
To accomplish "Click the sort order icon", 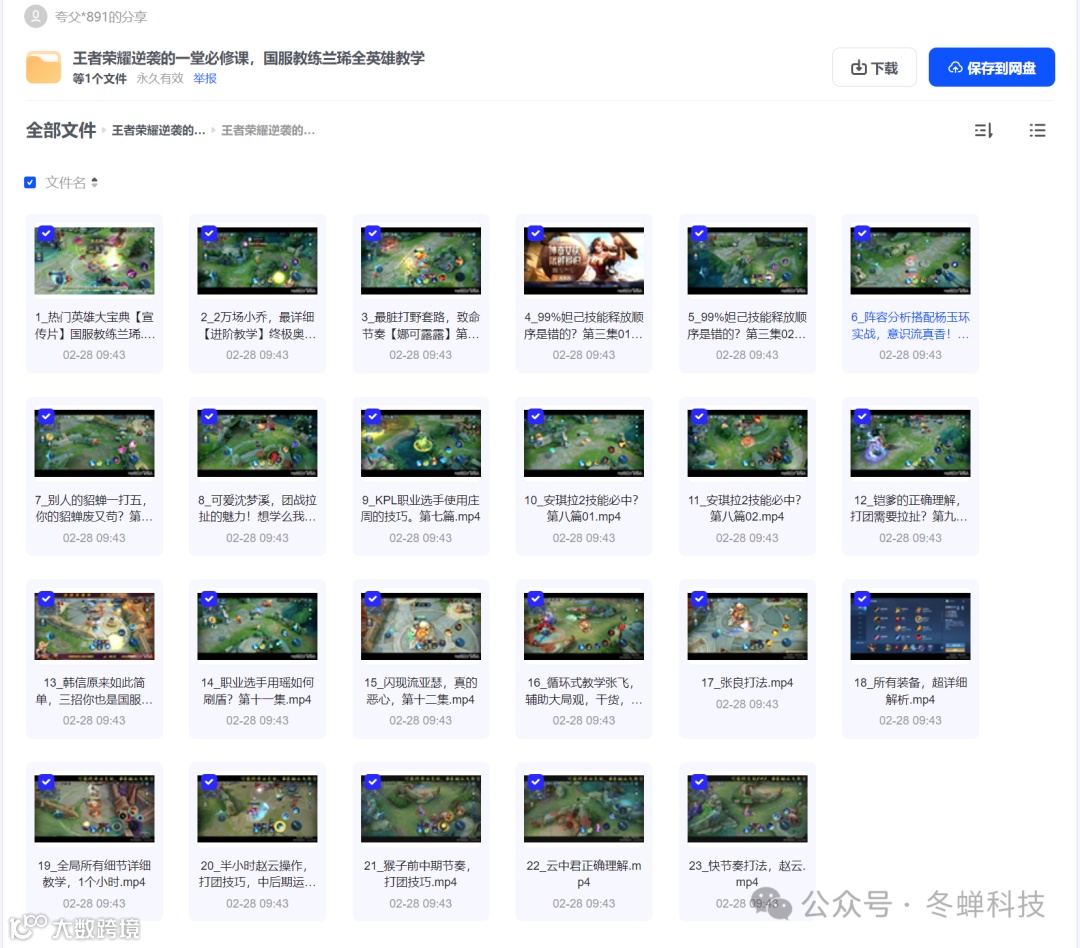I will [984, 130].
